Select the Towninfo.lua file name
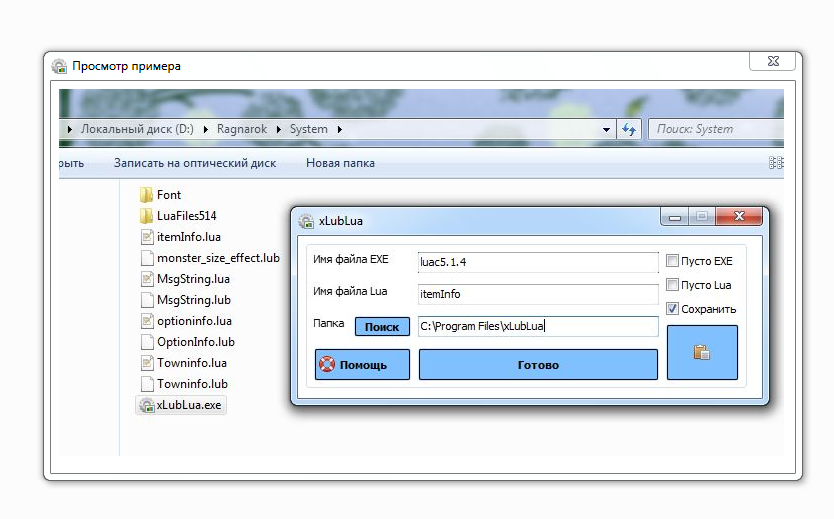 (x=191, y=363)
